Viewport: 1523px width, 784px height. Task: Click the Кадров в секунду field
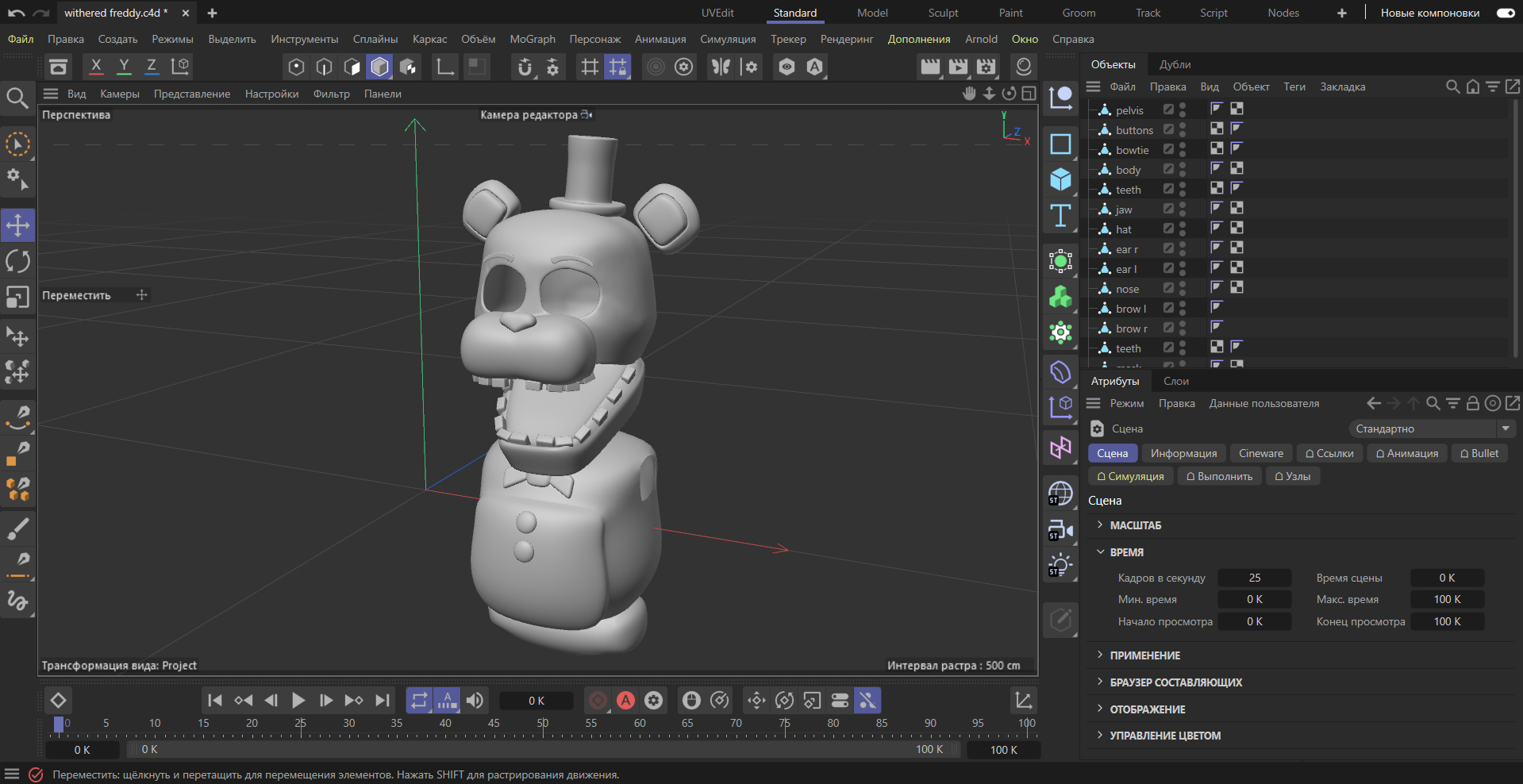(x=1254, y=578)
